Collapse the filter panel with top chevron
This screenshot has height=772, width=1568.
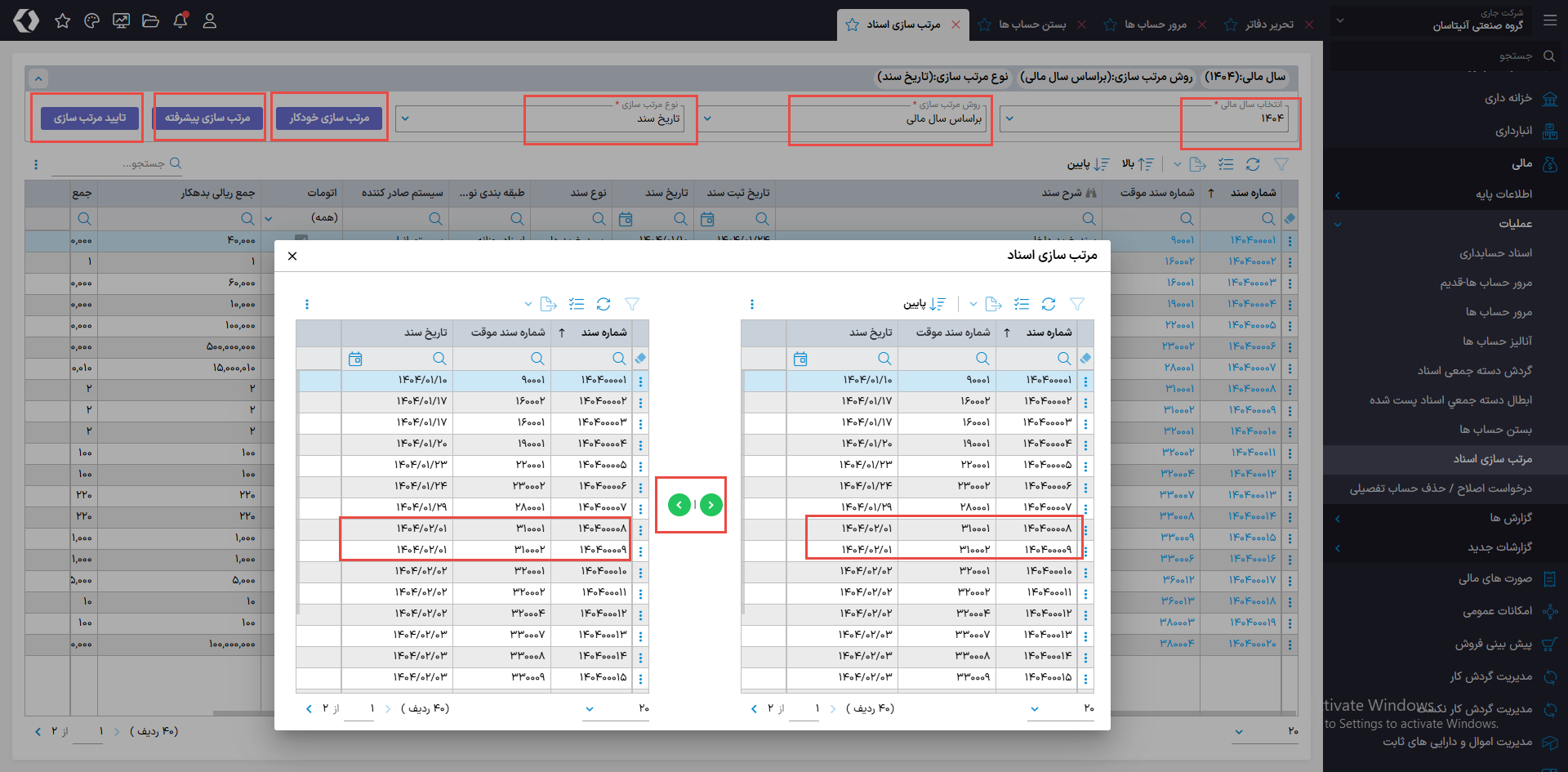pyautogui.click(x=38, y=78)
